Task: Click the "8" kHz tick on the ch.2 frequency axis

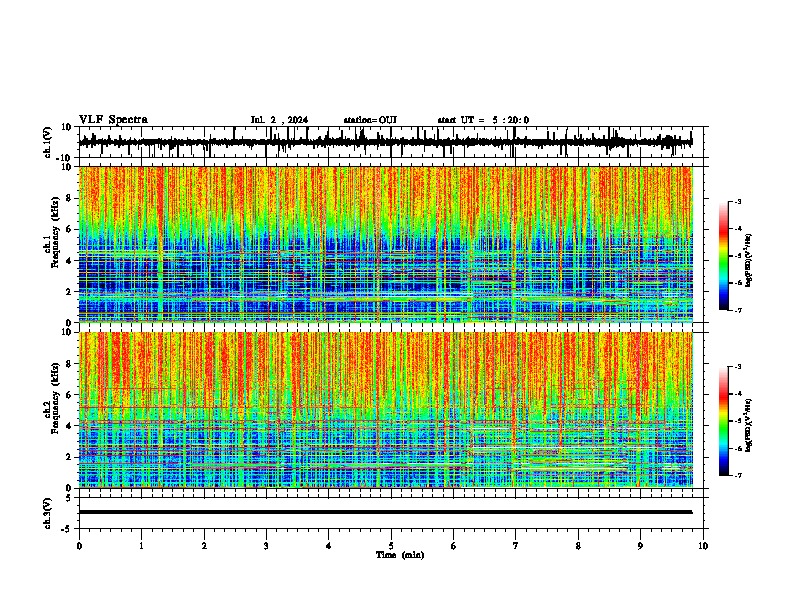Action: [x=69, y=364]
